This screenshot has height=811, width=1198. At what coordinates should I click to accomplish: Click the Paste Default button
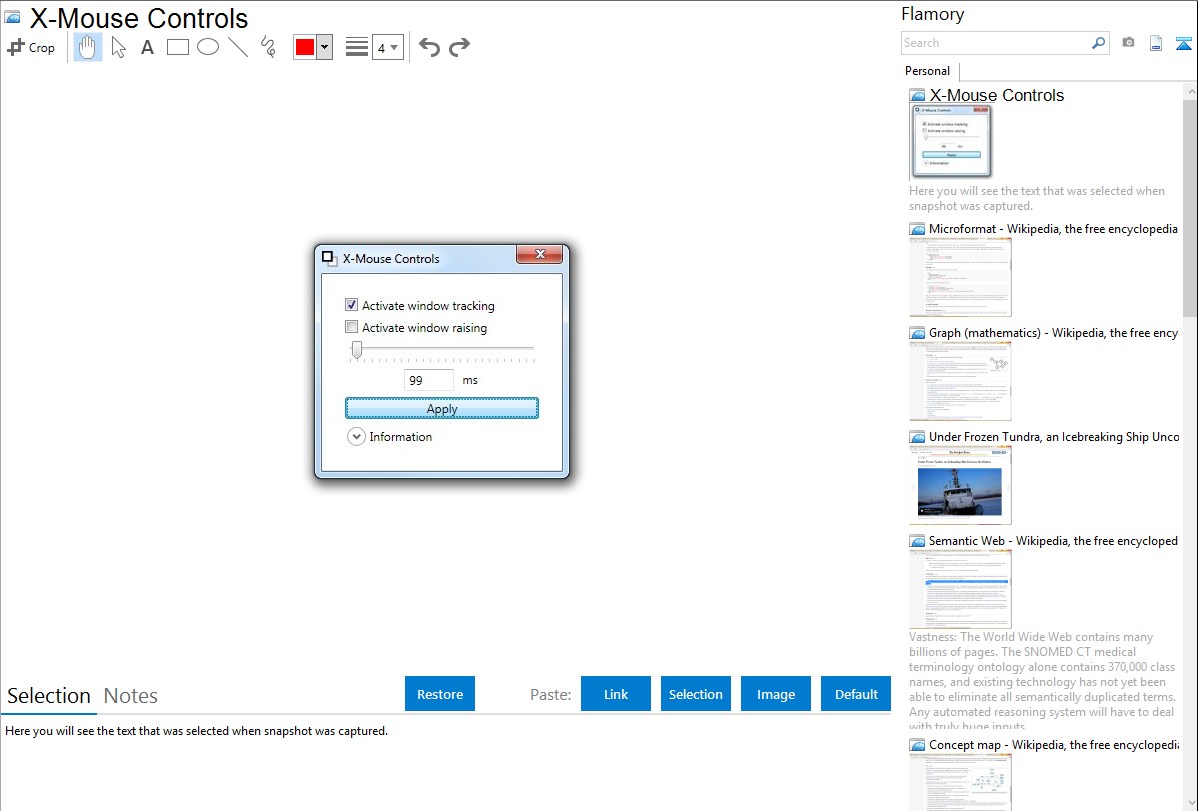(856, 694)
